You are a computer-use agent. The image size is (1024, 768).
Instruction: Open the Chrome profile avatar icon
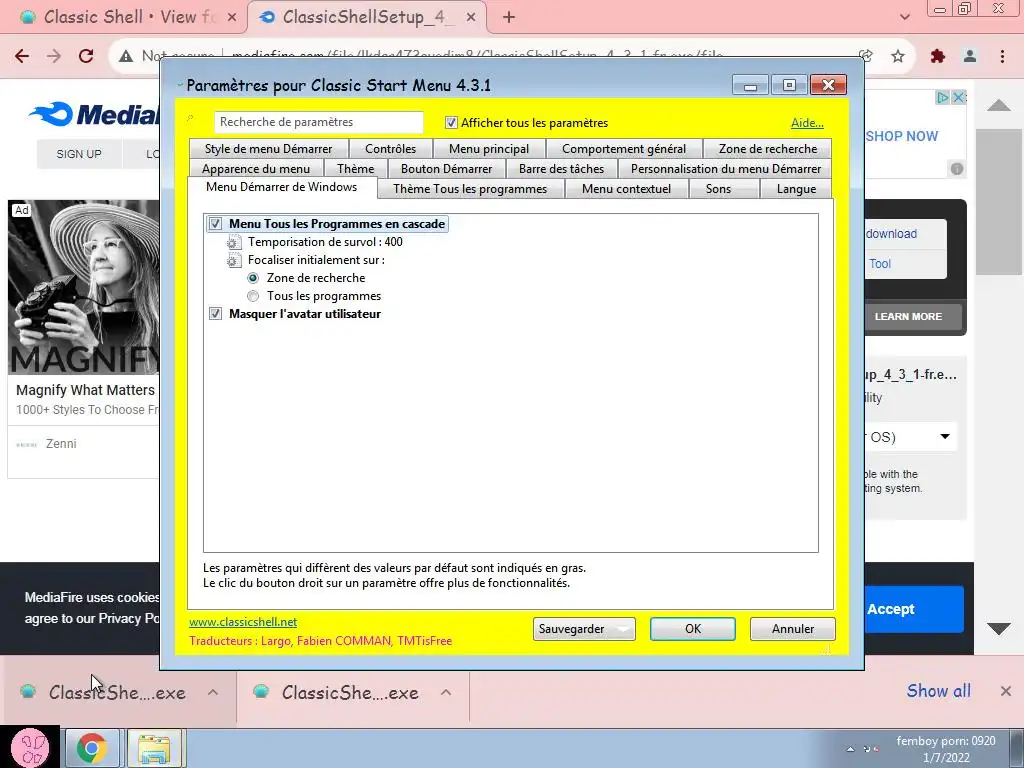970,56
